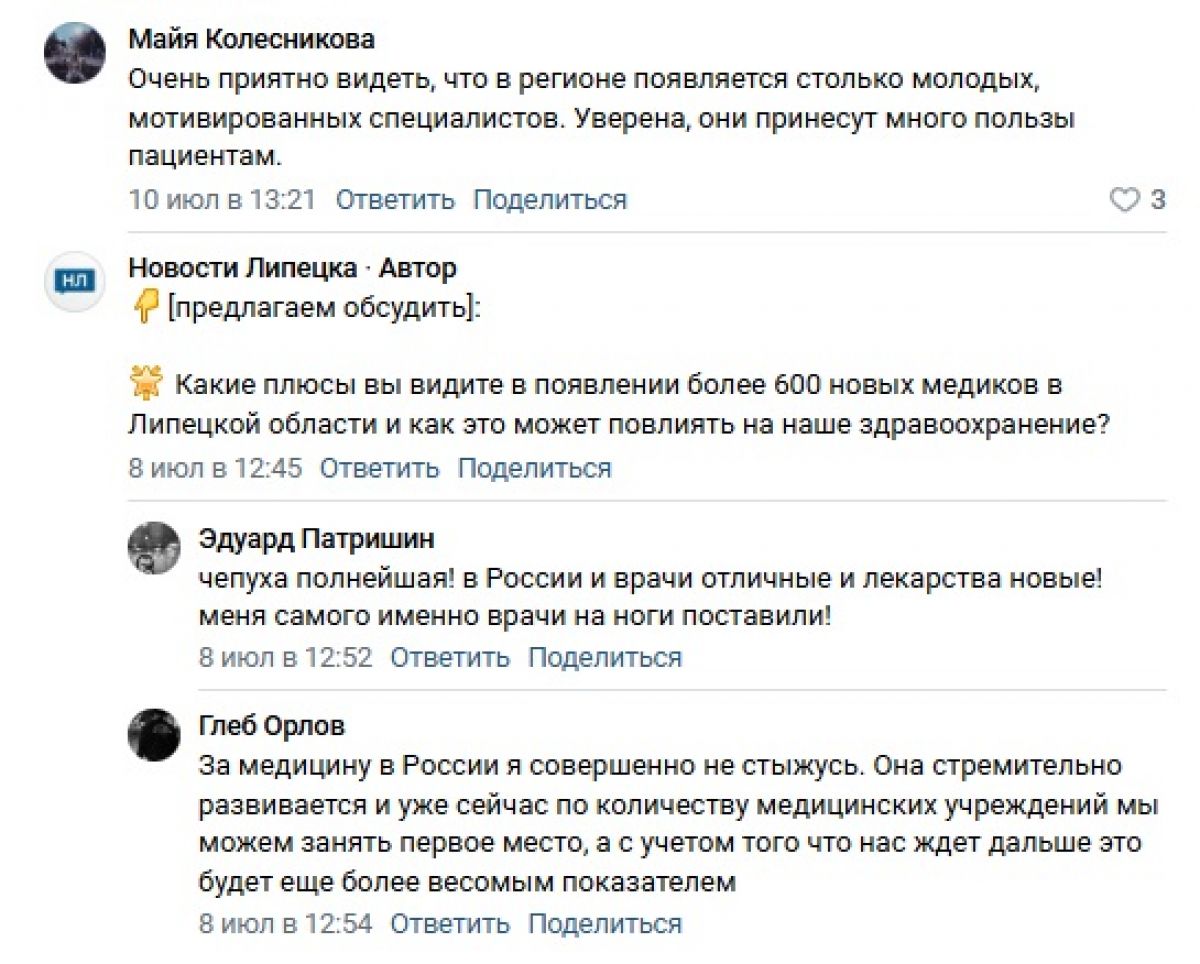Open Майя Колесникова's profile name

252,40
